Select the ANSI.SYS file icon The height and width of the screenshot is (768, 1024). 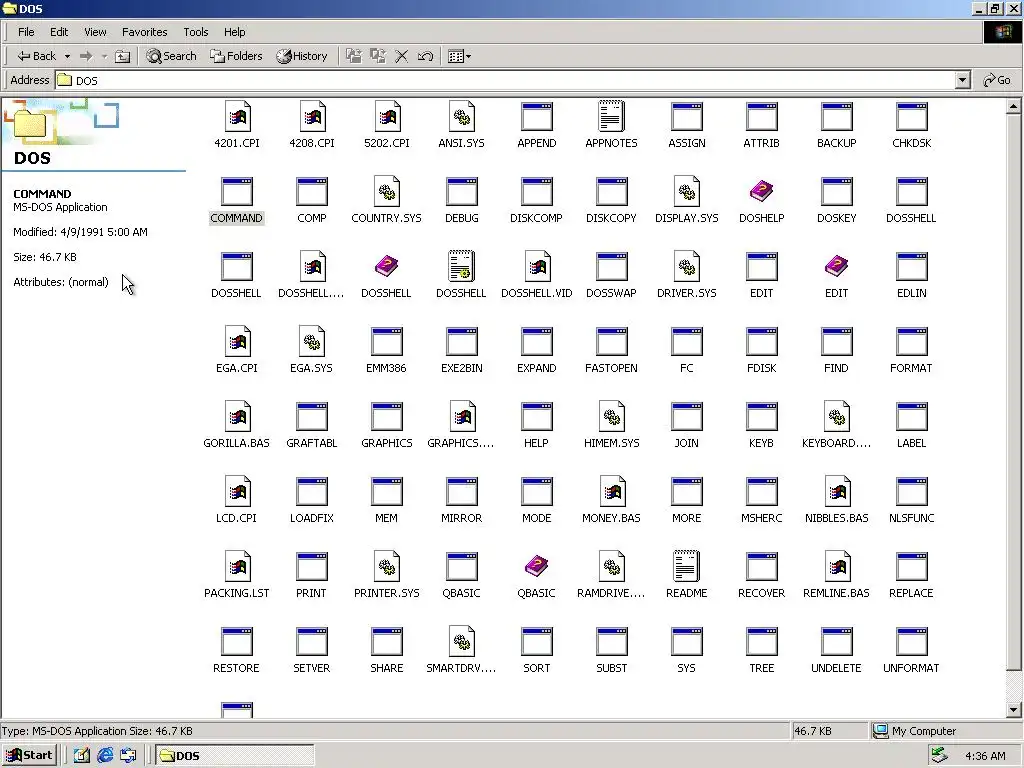point(462,117)
